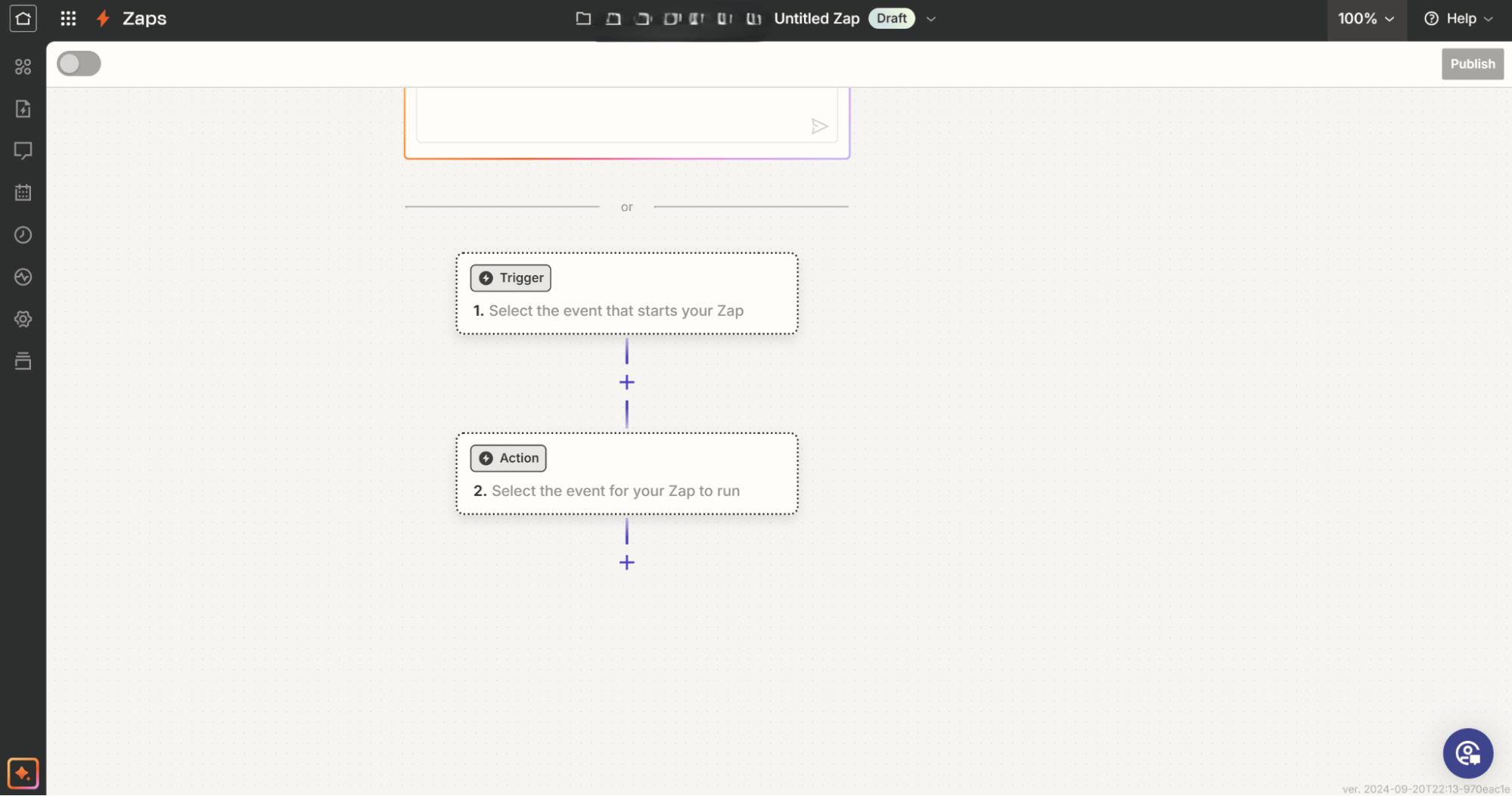Image resolution: width=1512 pixels, height=796 pixels.
Task: Click the Zaps label in the top bar
Action: coord(144,18)
